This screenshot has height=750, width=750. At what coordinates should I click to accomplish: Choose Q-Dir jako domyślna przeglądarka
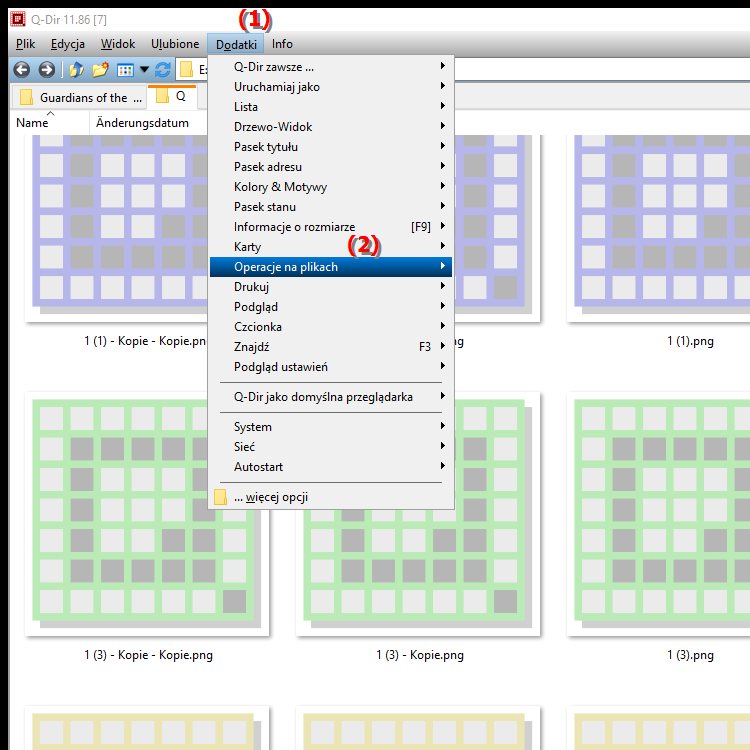[x=323, y=397]
